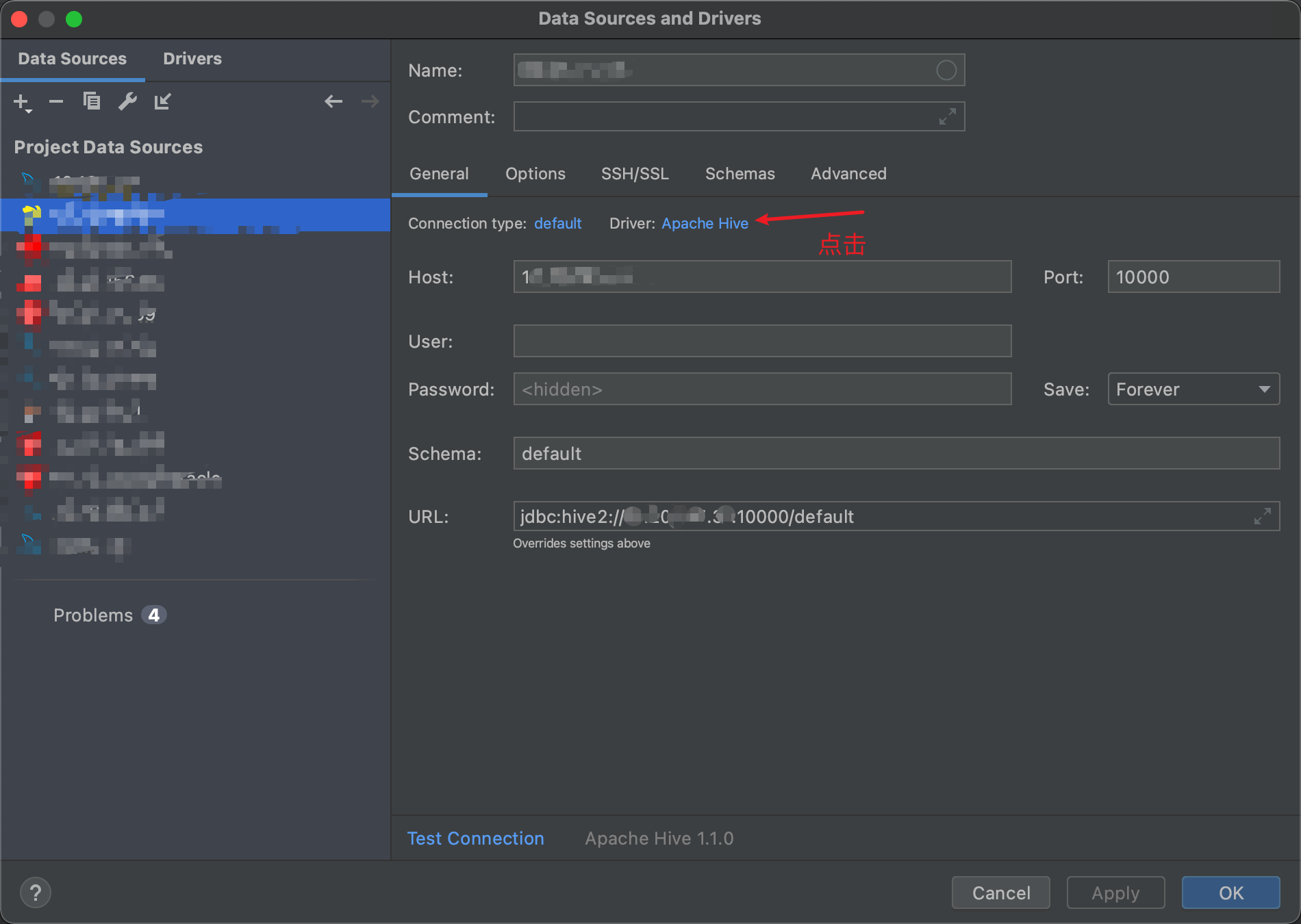The height and width of the screenshot is (924, 1301).
Task: Go forward using the right arrow icon
Action: (x=370, y=101)
